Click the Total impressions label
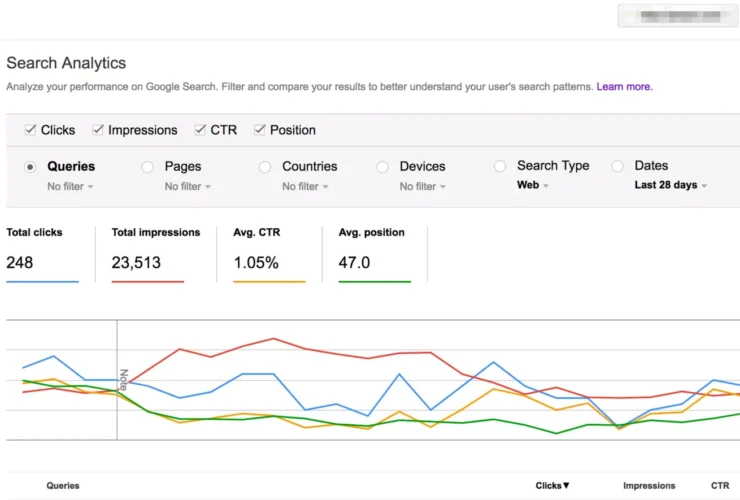740x500 pixels. 156,232
